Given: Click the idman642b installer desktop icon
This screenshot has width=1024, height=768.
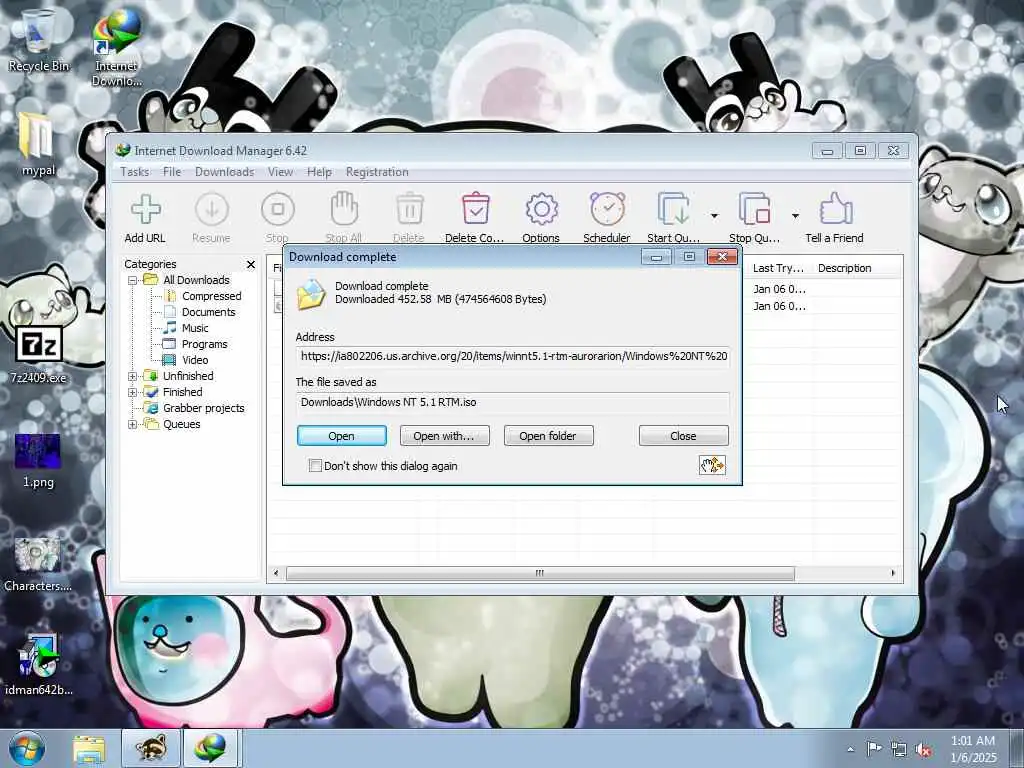Looking at the screenshot, I should pyautogui.click(x=38, y=664).
